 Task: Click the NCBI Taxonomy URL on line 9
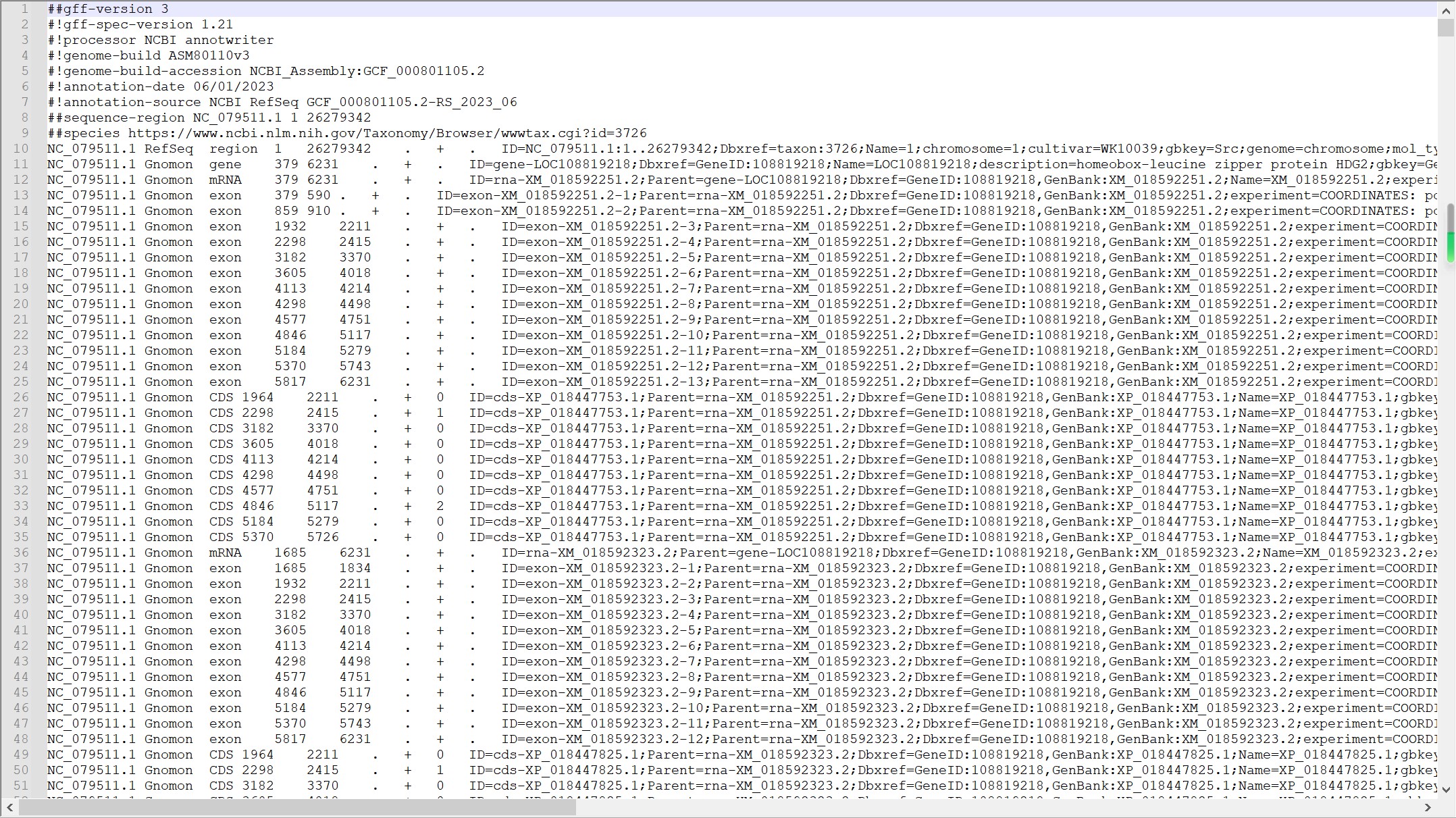[x=388, y=133]
